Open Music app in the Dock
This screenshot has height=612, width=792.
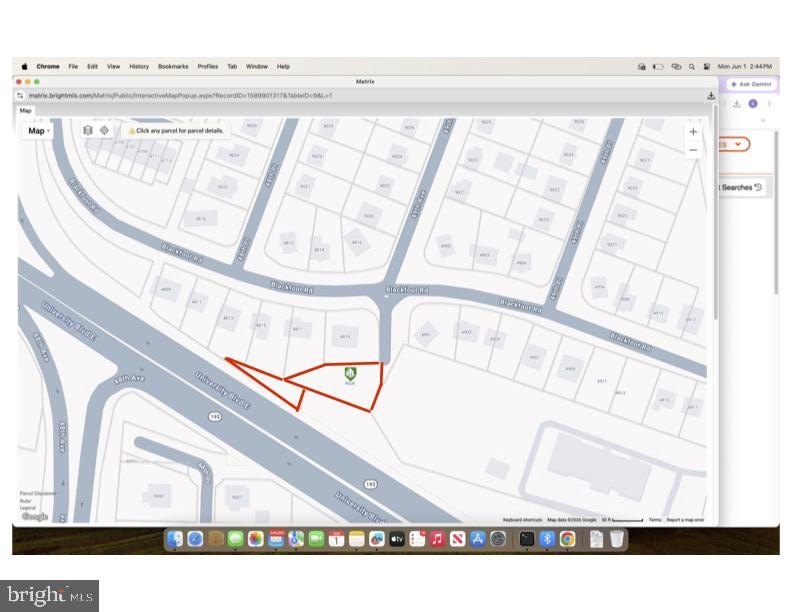point(437,539)
